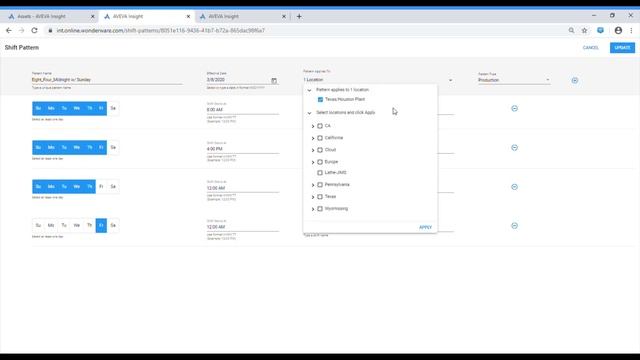Deselect Friday in the Friday-only shift row
Image resolution: width=640 pixels, height=360 pixels.
tap(101, 225)
